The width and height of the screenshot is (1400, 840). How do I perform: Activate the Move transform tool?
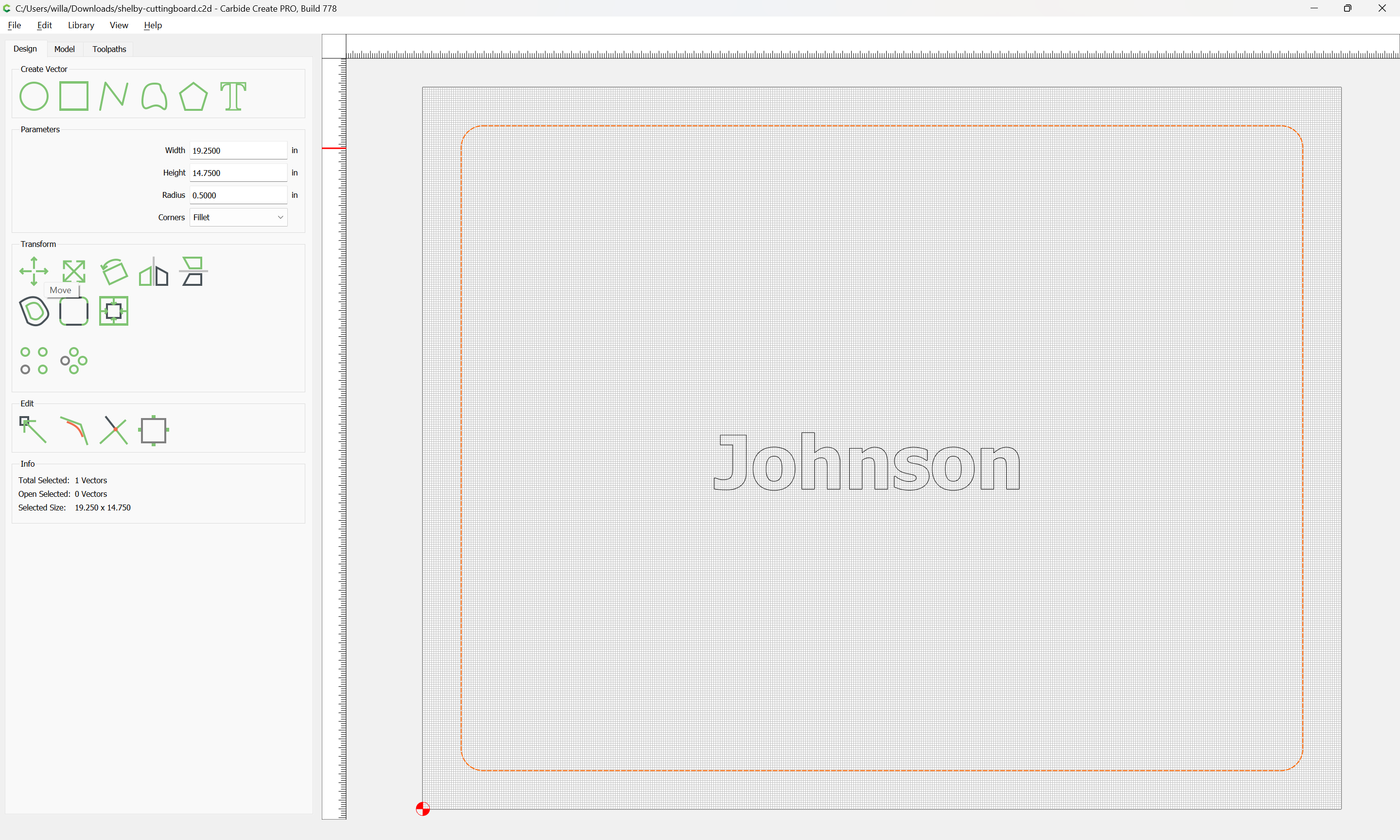pos(34,271)
